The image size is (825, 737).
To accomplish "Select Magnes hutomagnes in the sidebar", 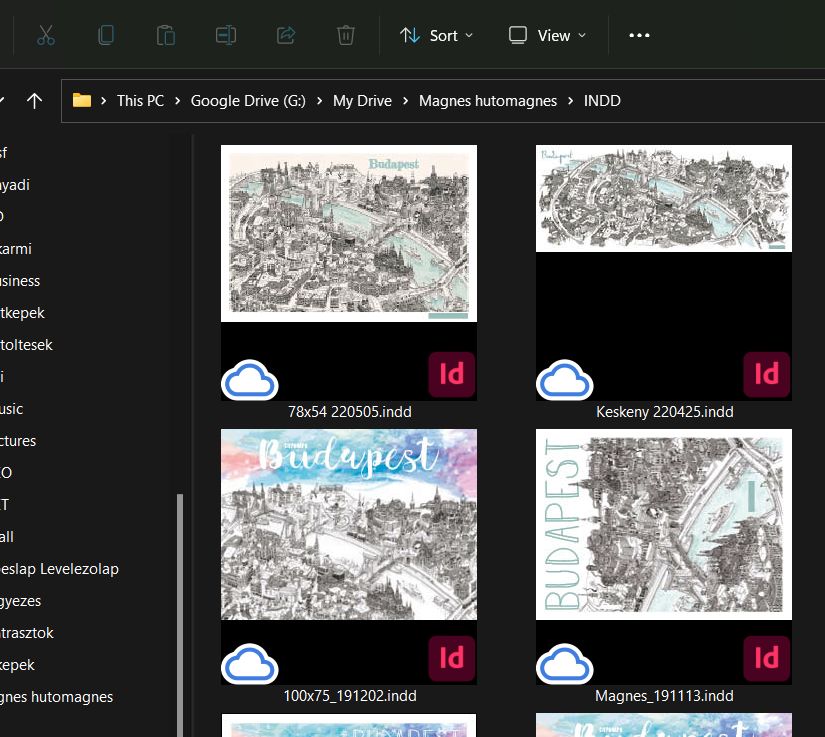I will (x=55, y=696).
